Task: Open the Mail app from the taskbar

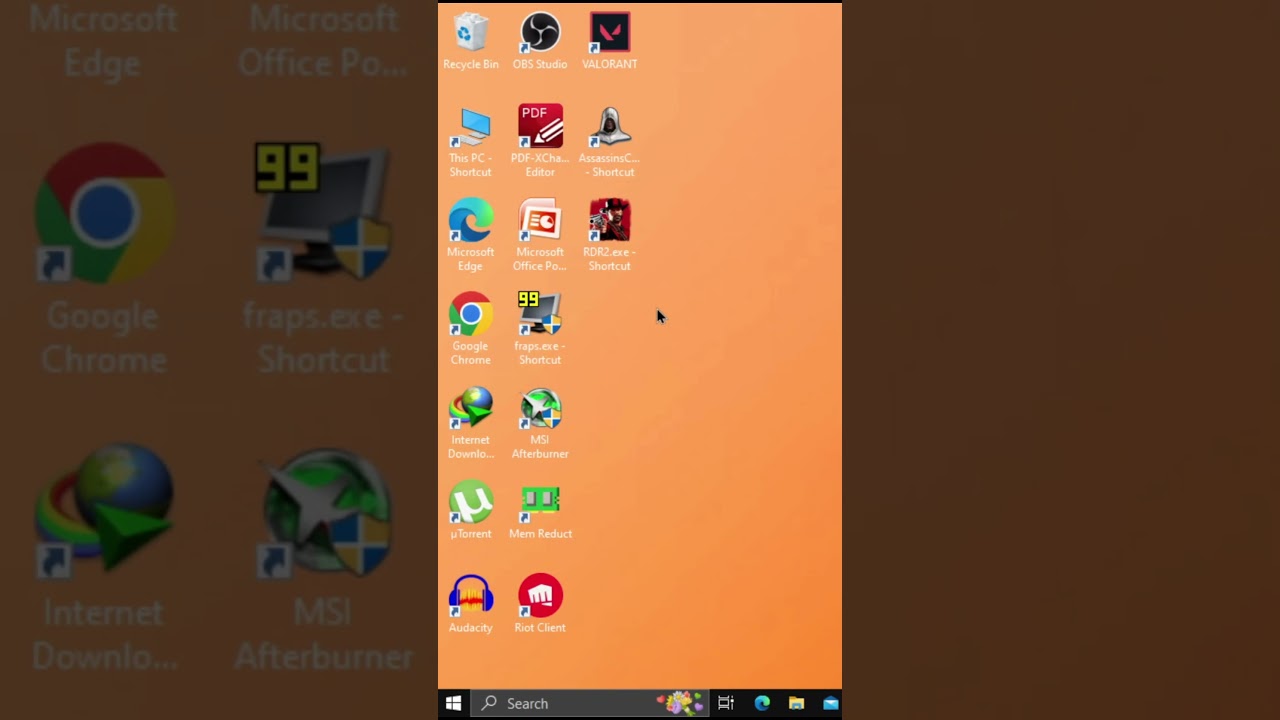Action: (830, 704)
